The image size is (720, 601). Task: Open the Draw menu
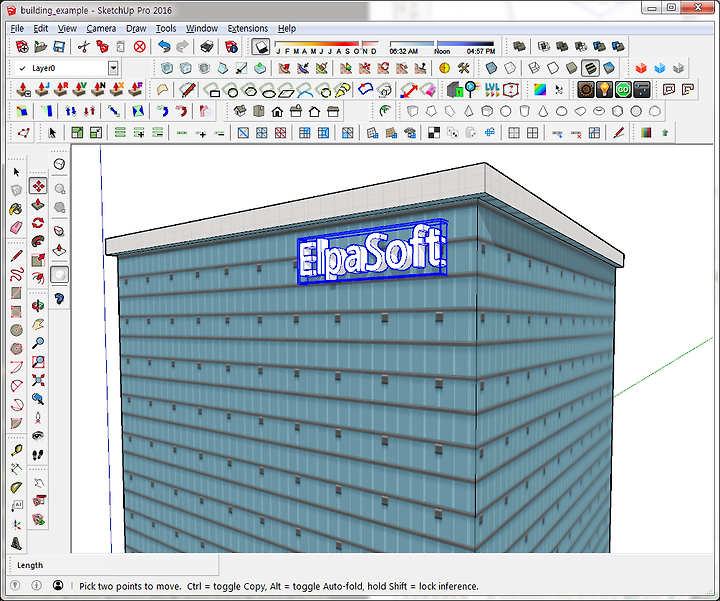136,28
